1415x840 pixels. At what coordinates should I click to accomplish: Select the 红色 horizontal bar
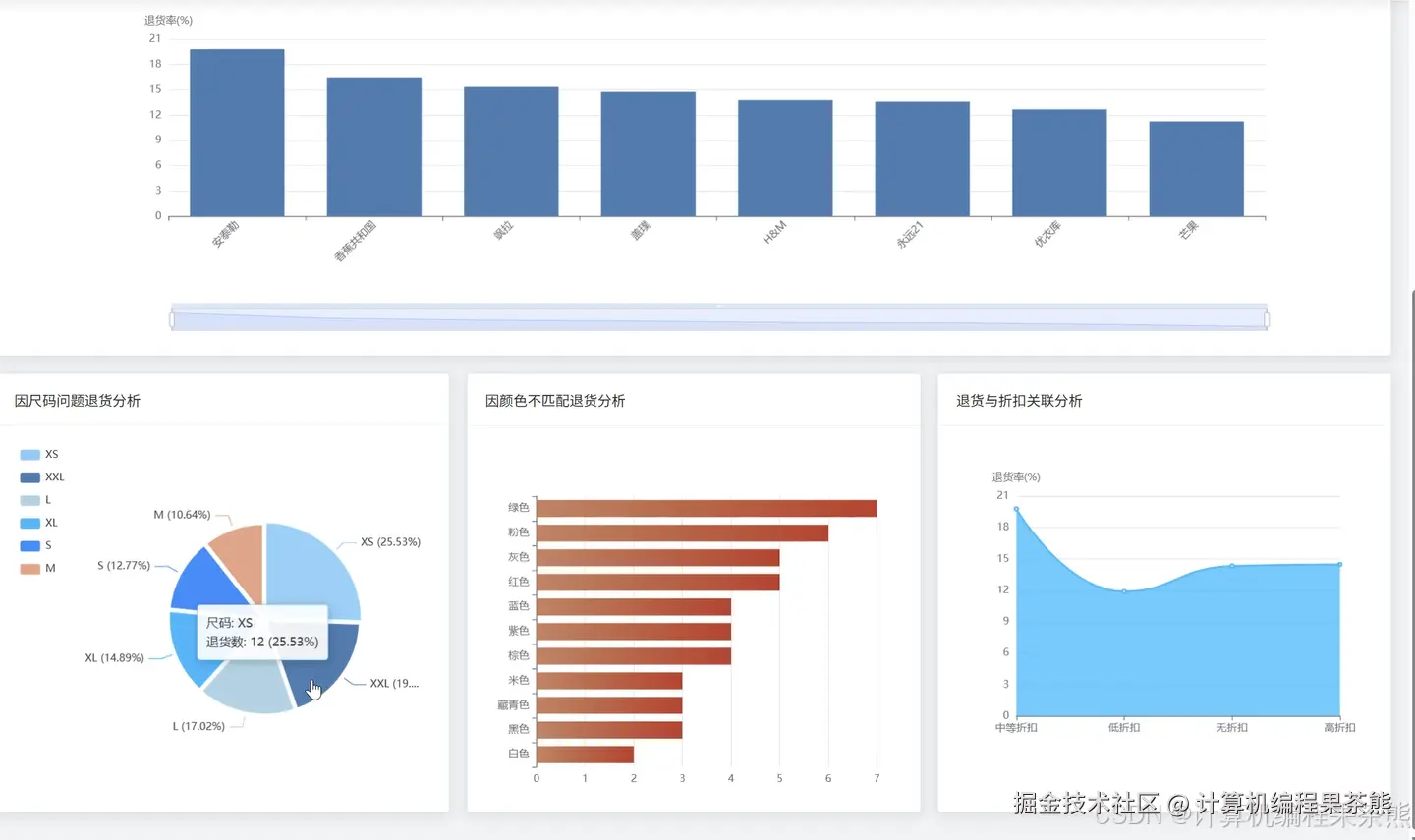click(x=657, y=582)
